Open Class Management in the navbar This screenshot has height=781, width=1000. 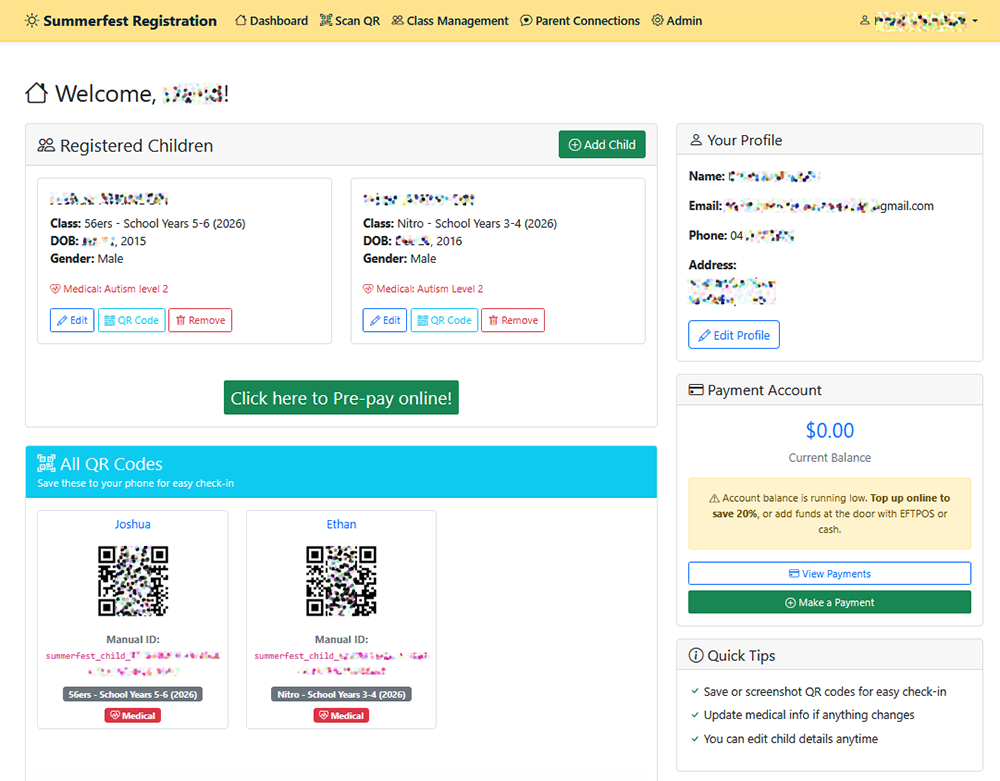[x=450, y=20]
